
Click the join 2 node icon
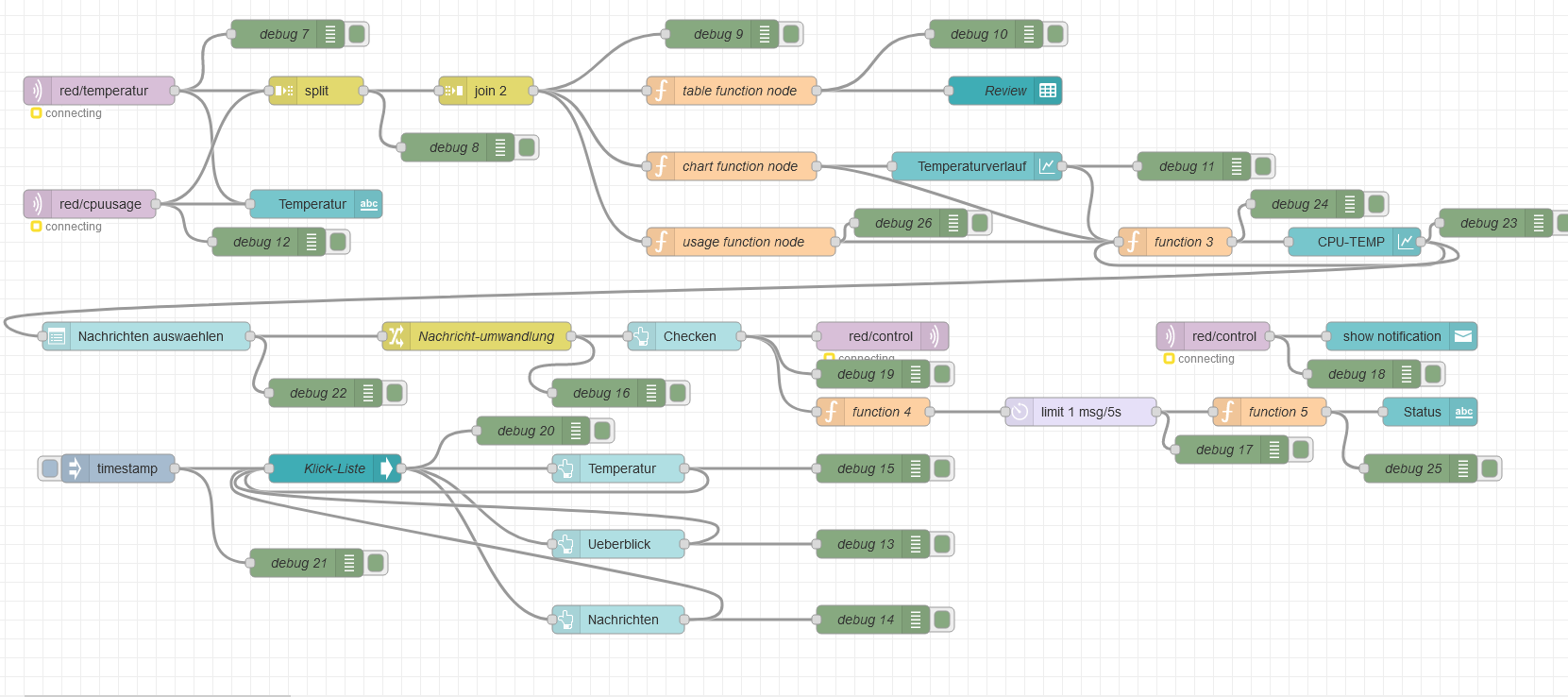(453, 91)
